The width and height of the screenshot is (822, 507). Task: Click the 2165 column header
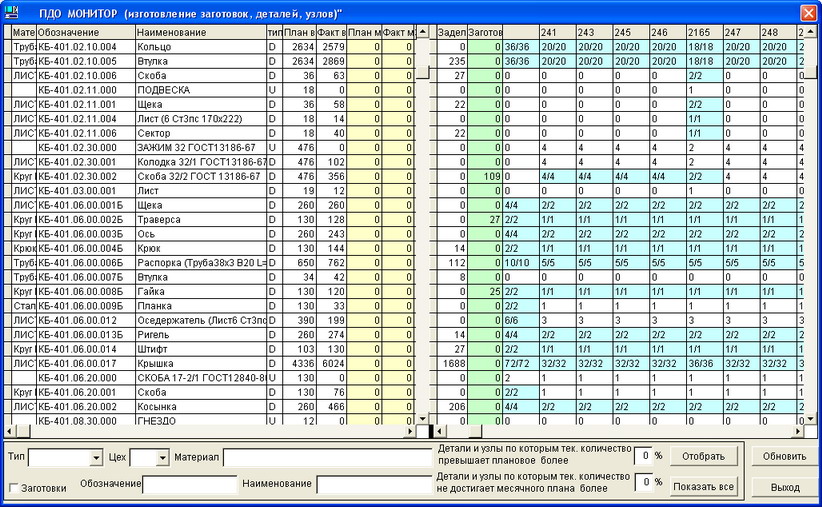702,33
